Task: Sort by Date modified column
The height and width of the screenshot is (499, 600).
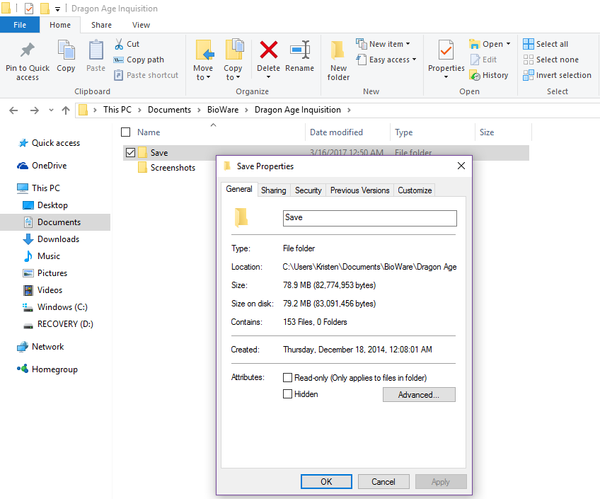Action: tap(336, 132)
